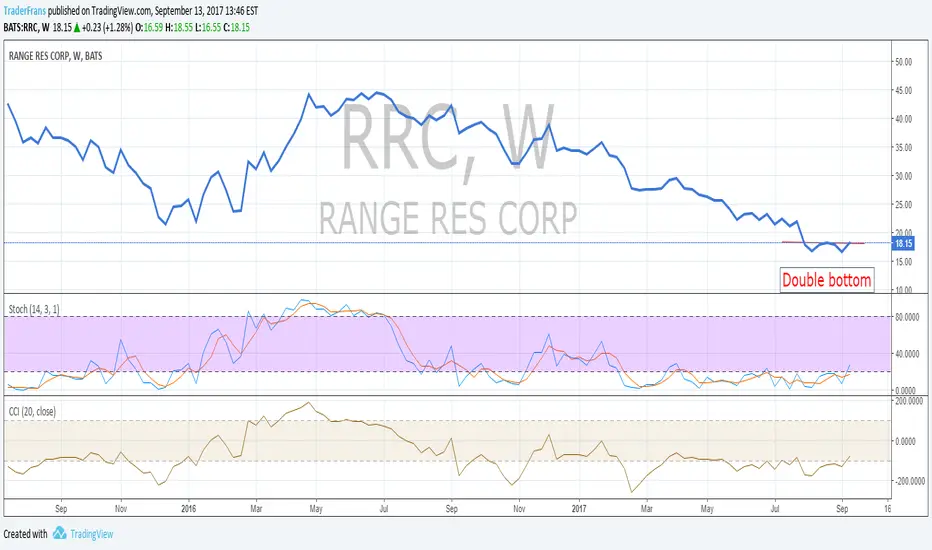Click the first May label after 2016
This screenshot has width=932, height=550.
pos(316,509)
